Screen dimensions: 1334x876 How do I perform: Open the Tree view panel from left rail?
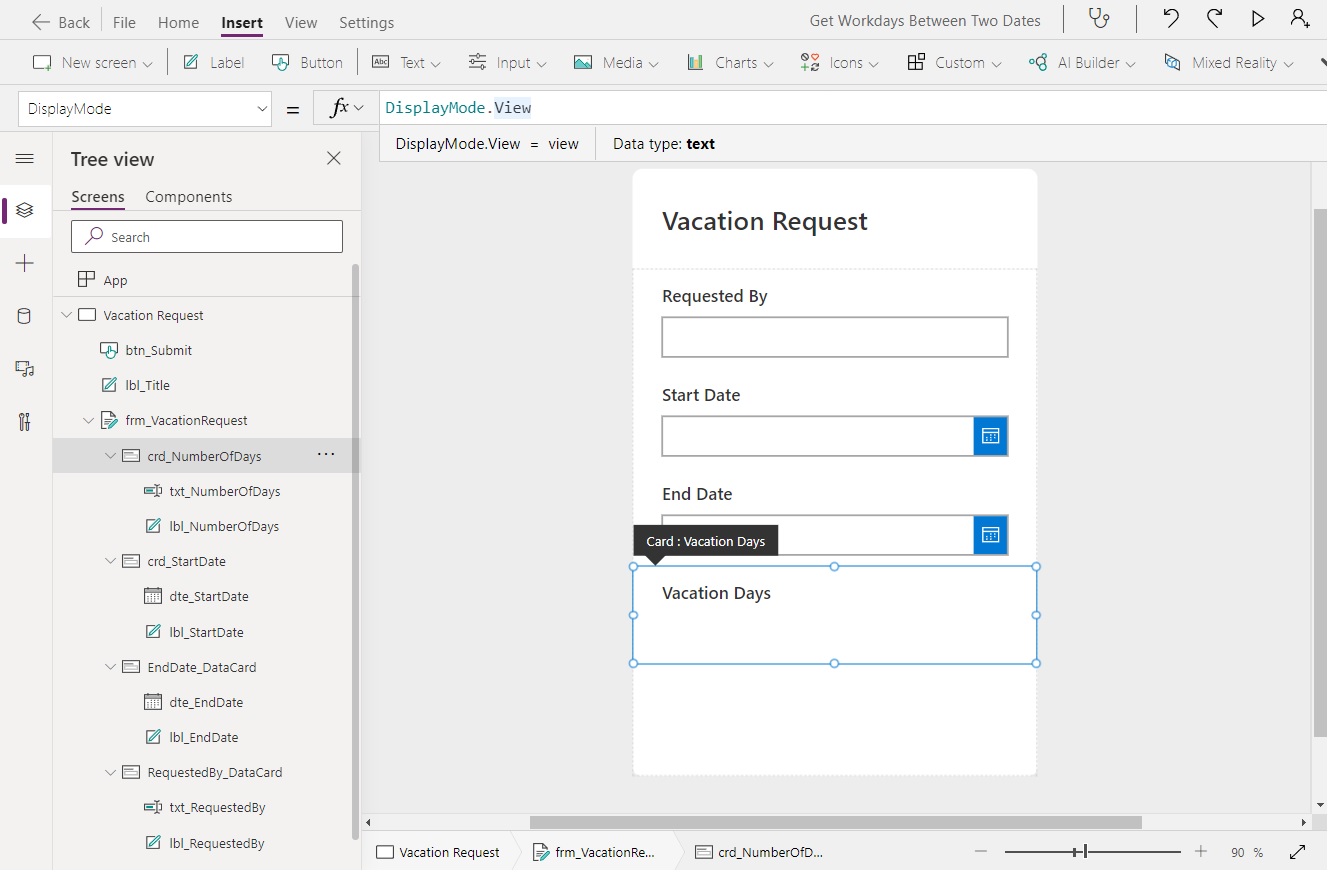tap(24, 211)
